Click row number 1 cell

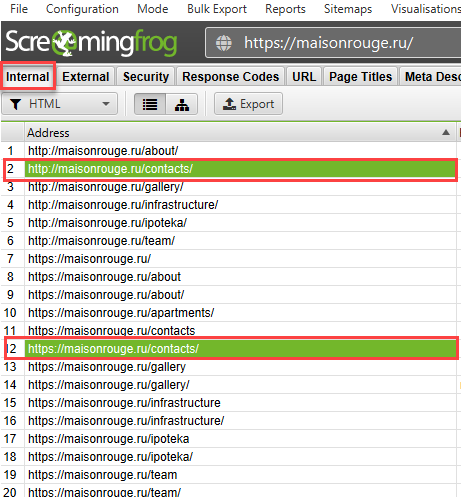[x=12, y=151]
